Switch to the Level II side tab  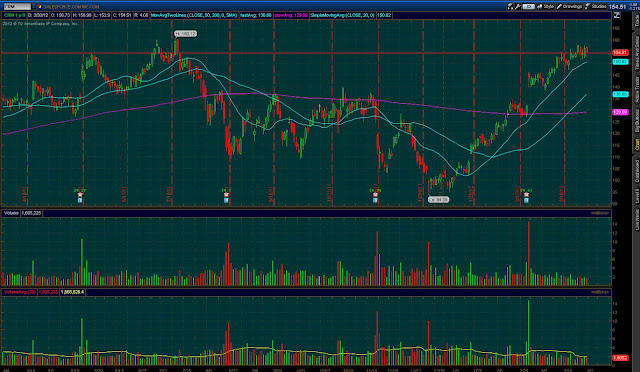coord(636,196)
